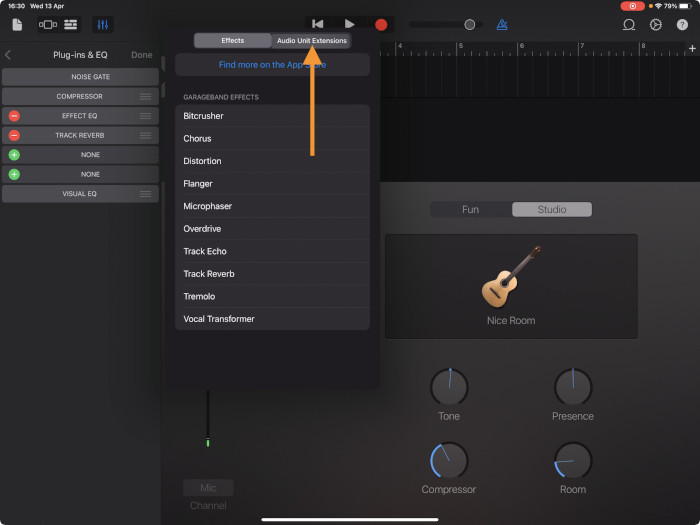Select the Effects tab
The width and height of the screenshot is (700, 525).
pos(232,41)
